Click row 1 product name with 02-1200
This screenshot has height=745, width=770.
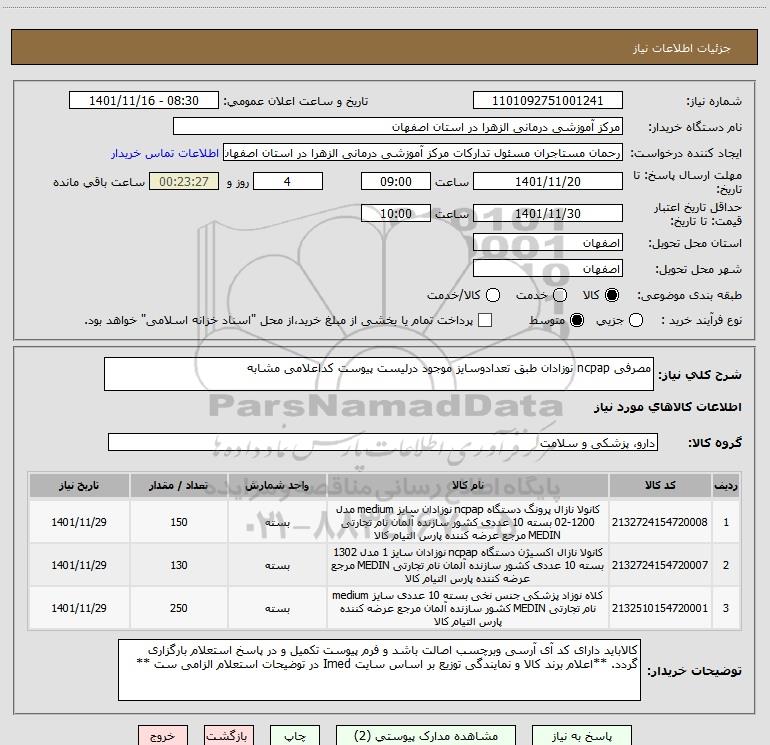(468, 522)
